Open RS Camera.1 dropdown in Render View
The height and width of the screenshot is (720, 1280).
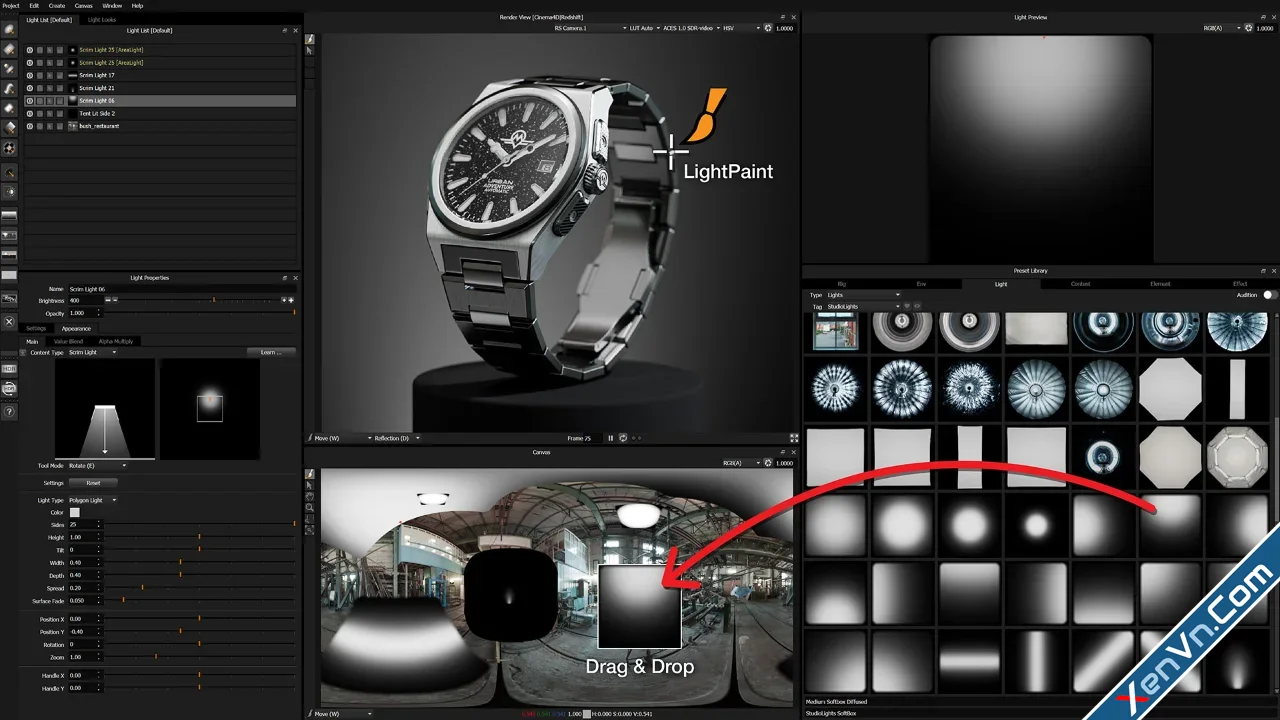pyautogui.click(x=590, y=28)
